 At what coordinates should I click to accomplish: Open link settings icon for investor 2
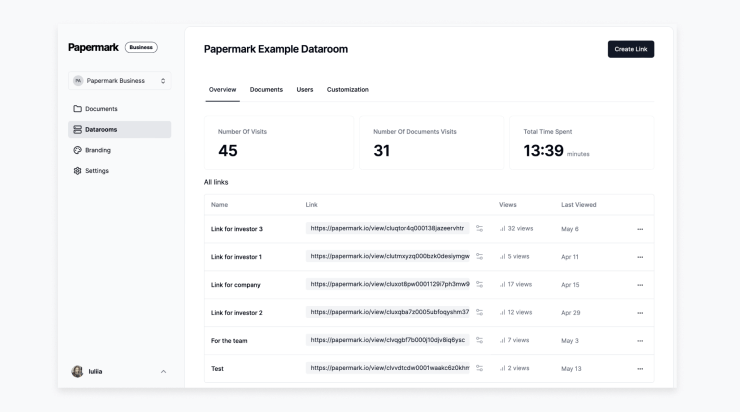click(479, 312)
